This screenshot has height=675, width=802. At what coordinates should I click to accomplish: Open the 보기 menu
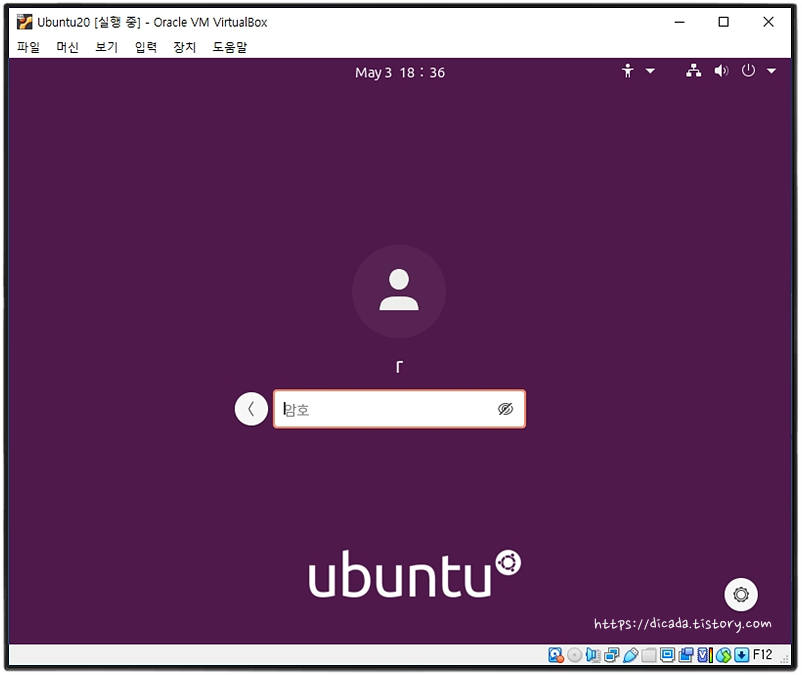pos(106,47)
